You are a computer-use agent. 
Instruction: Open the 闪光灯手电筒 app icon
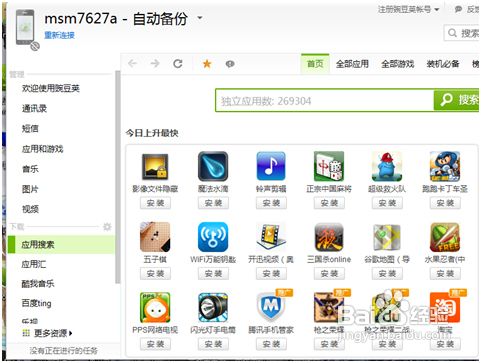click(213, 307)
